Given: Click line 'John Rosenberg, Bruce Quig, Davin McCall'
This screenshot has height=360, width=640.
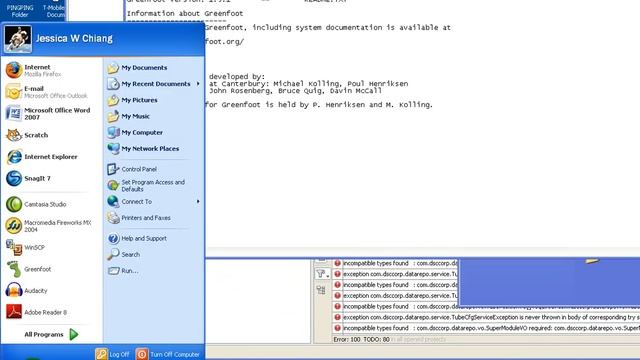Looking at the screenshot, I should click(x=296, y=91).
